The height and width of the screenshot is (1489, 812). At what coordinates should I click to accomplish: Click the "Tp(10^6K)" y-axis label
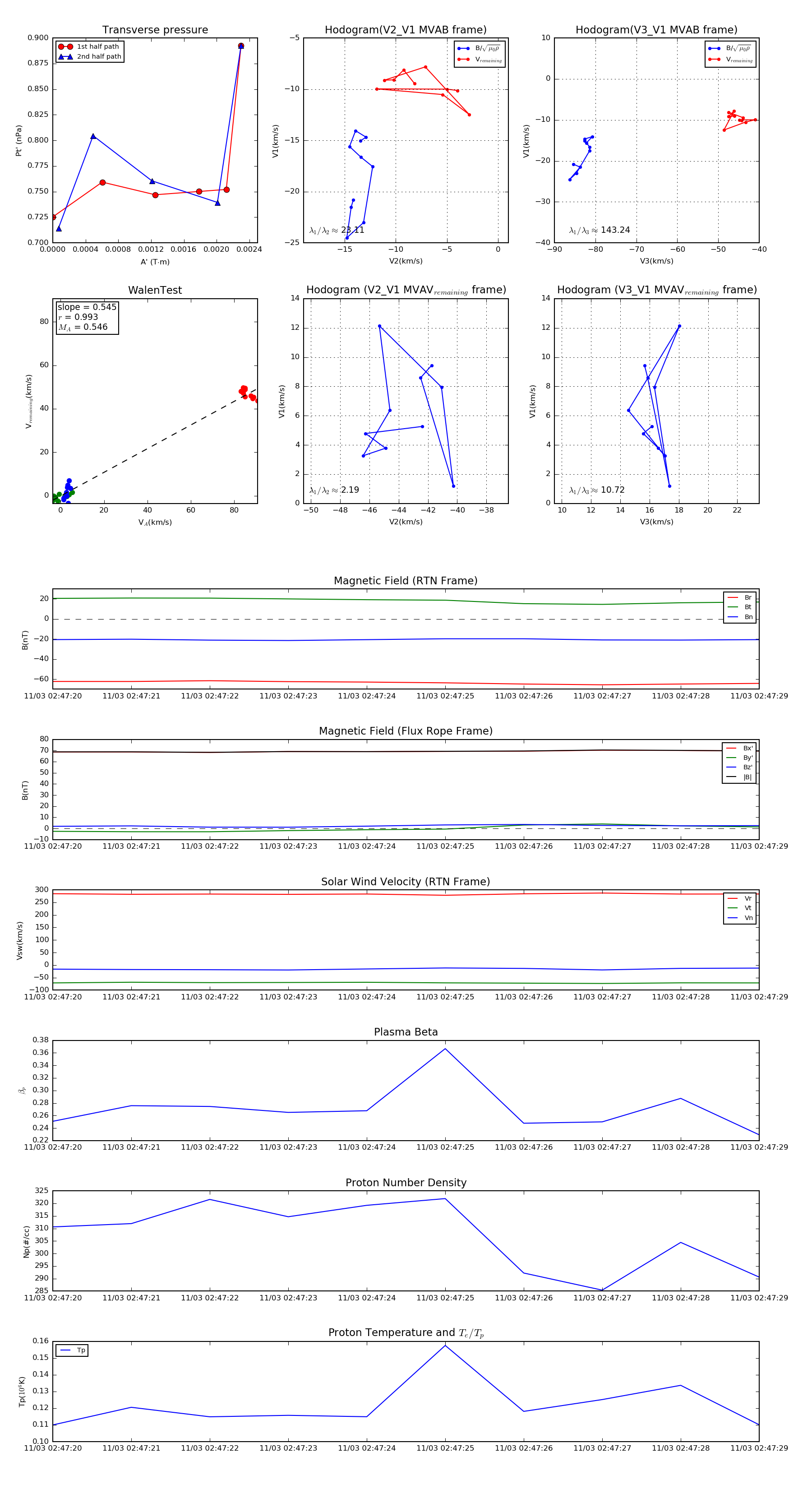click(22, 1392)
